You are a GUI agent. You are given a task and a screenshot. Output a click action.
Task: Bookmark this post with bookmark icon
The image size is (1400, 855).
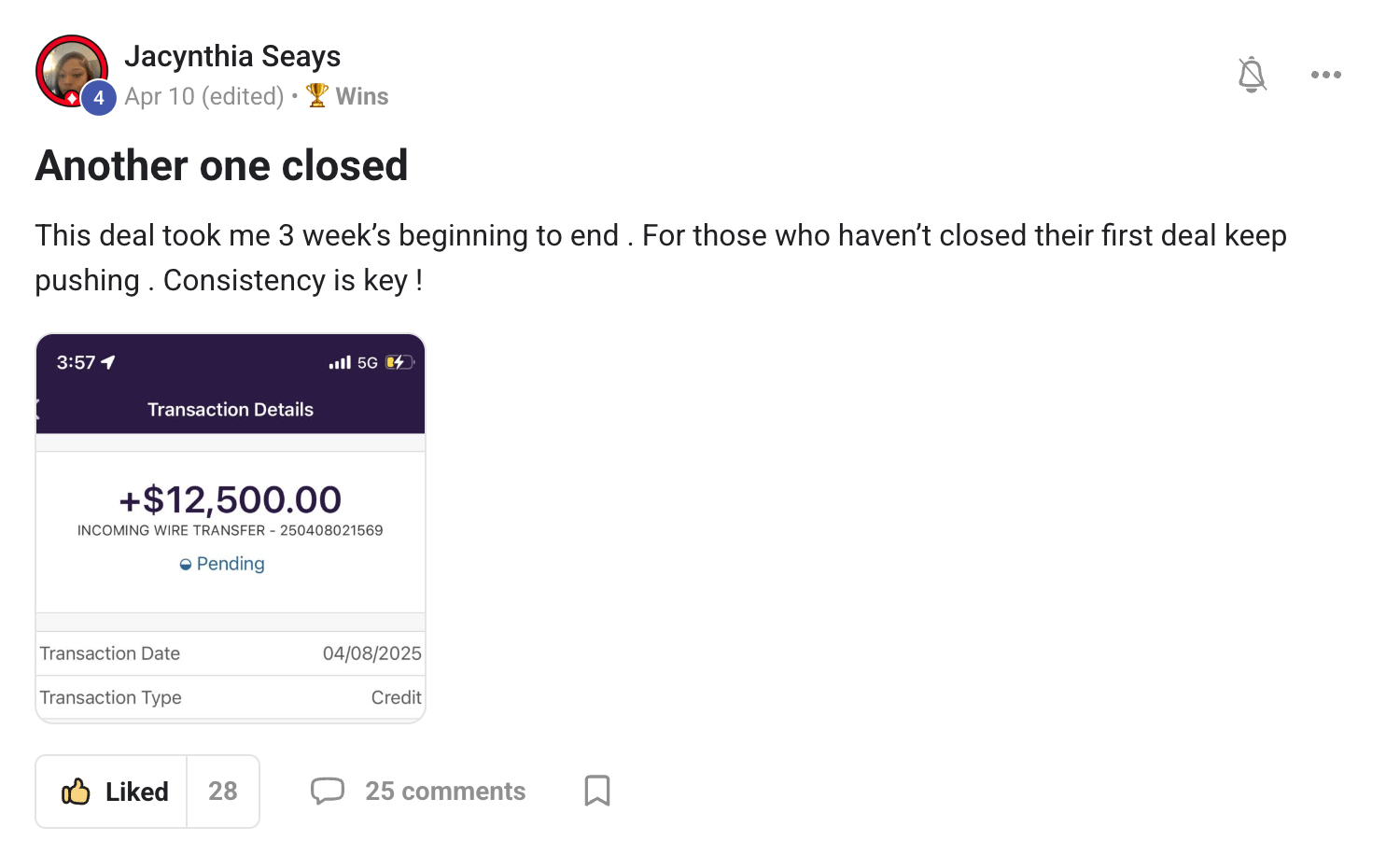coord(597,791)
